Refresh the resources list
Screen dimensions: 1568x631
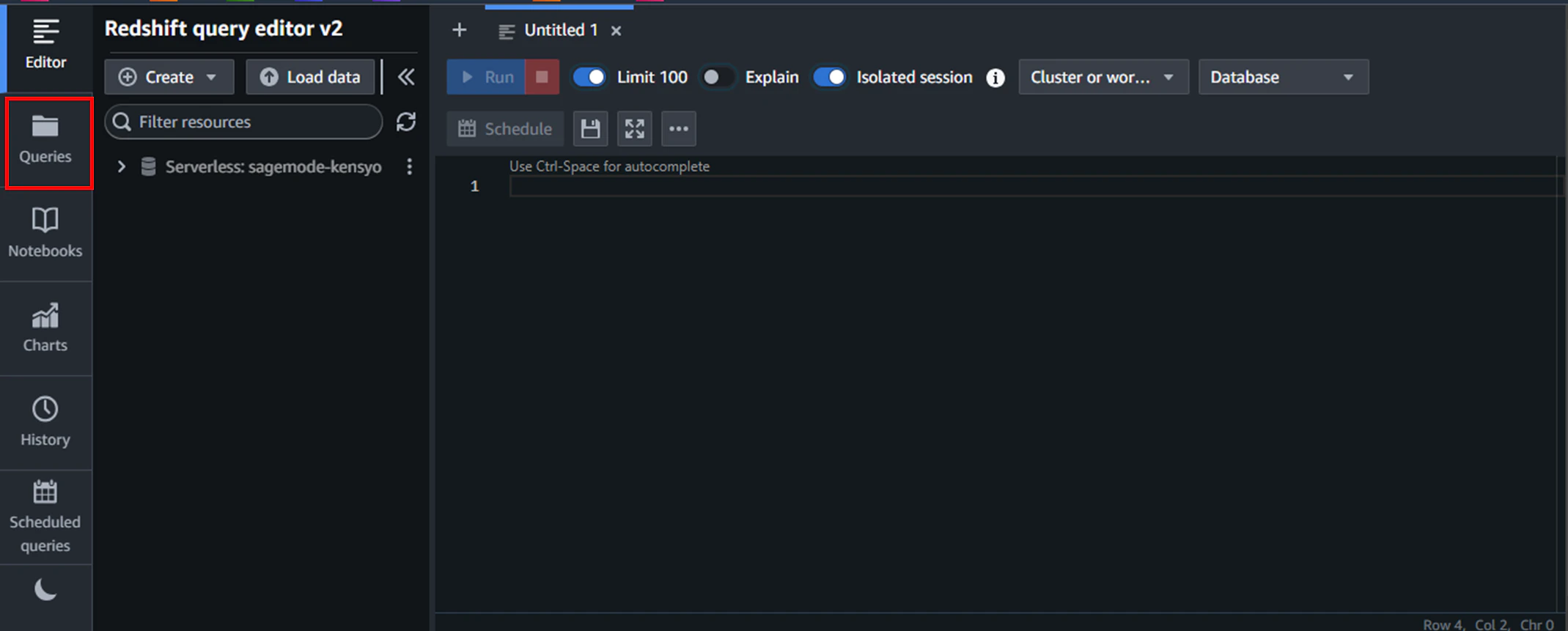406,122
